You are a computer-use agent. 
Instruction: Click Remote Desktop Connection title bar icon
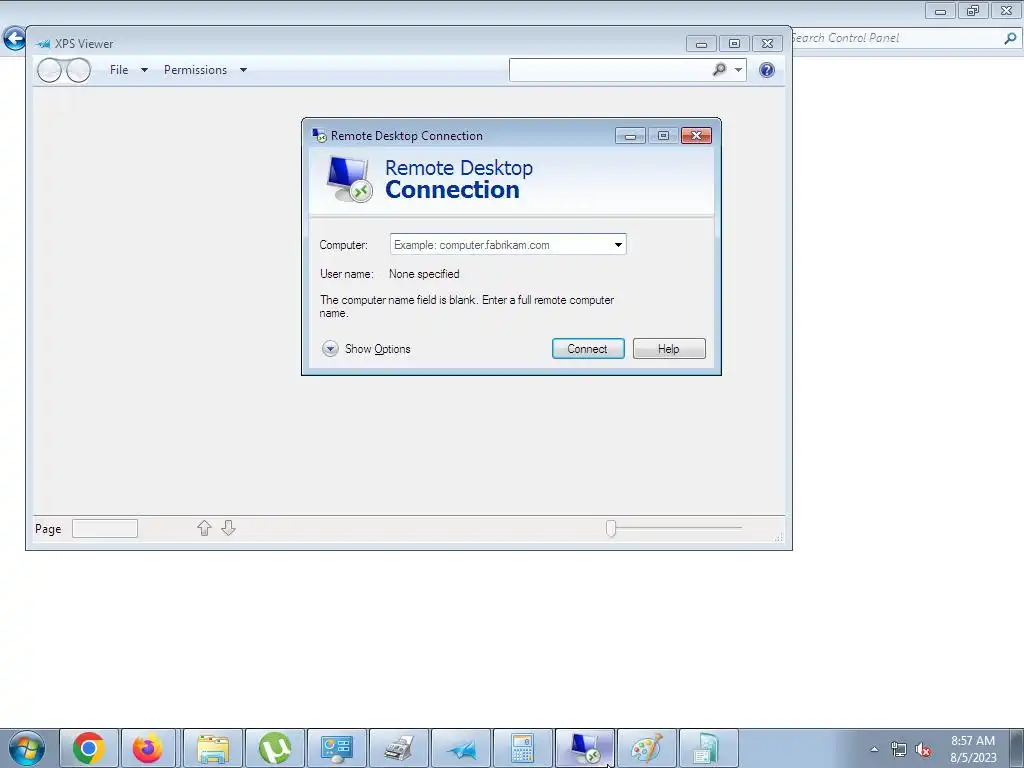319,135
